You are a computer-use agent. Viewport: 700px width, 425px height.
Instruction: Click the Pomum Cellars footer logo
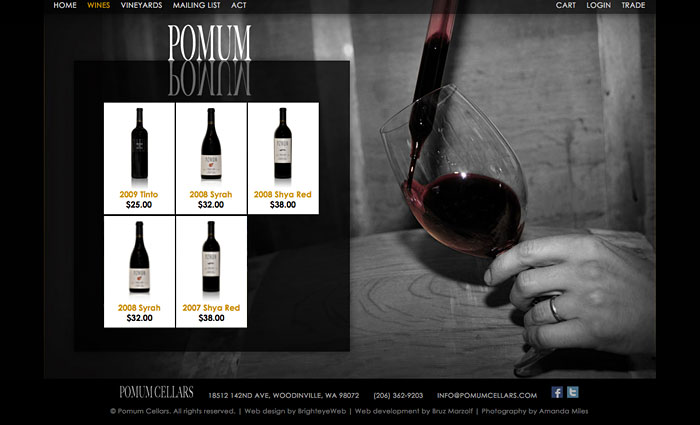156,392
